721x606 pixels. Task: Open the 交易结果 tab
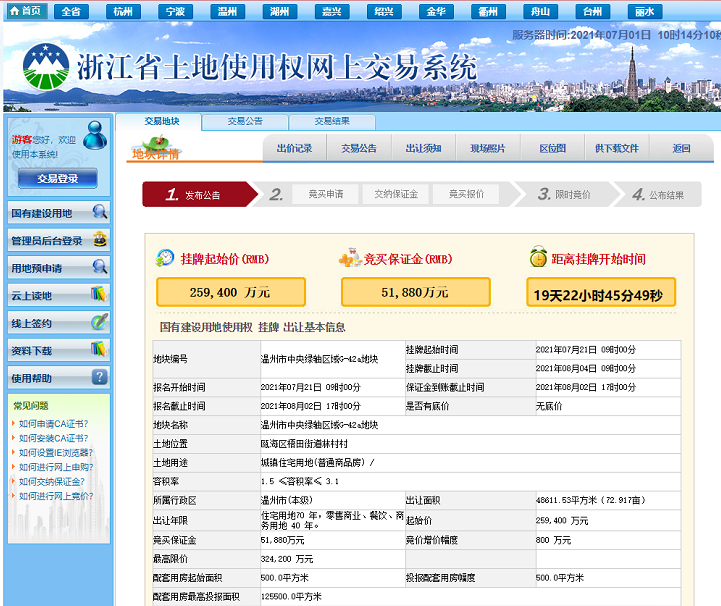332,121
